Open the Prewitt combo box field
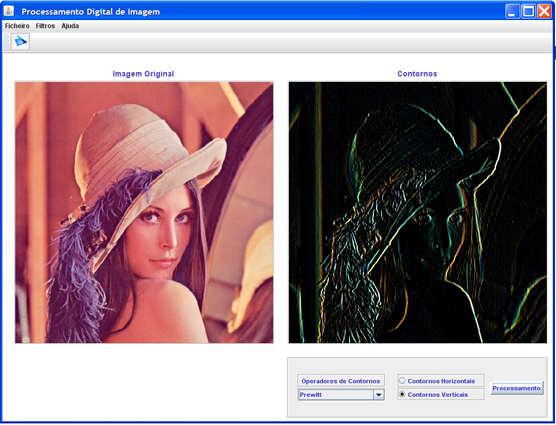Image resolution: width=556 pixels, height=425 pixels. click(x=341, y=395)
